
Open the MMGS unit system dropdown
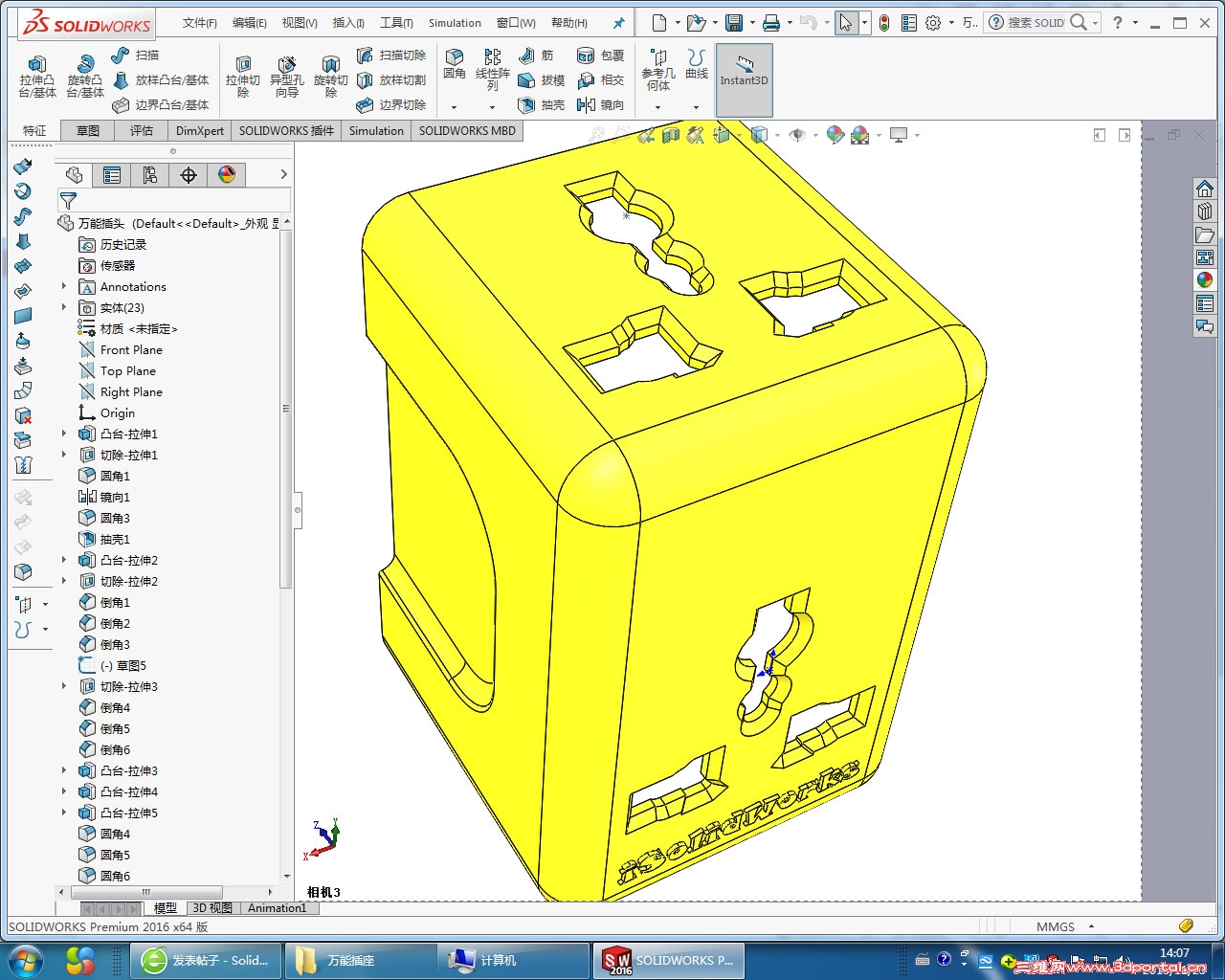[x=1092, y=926]
